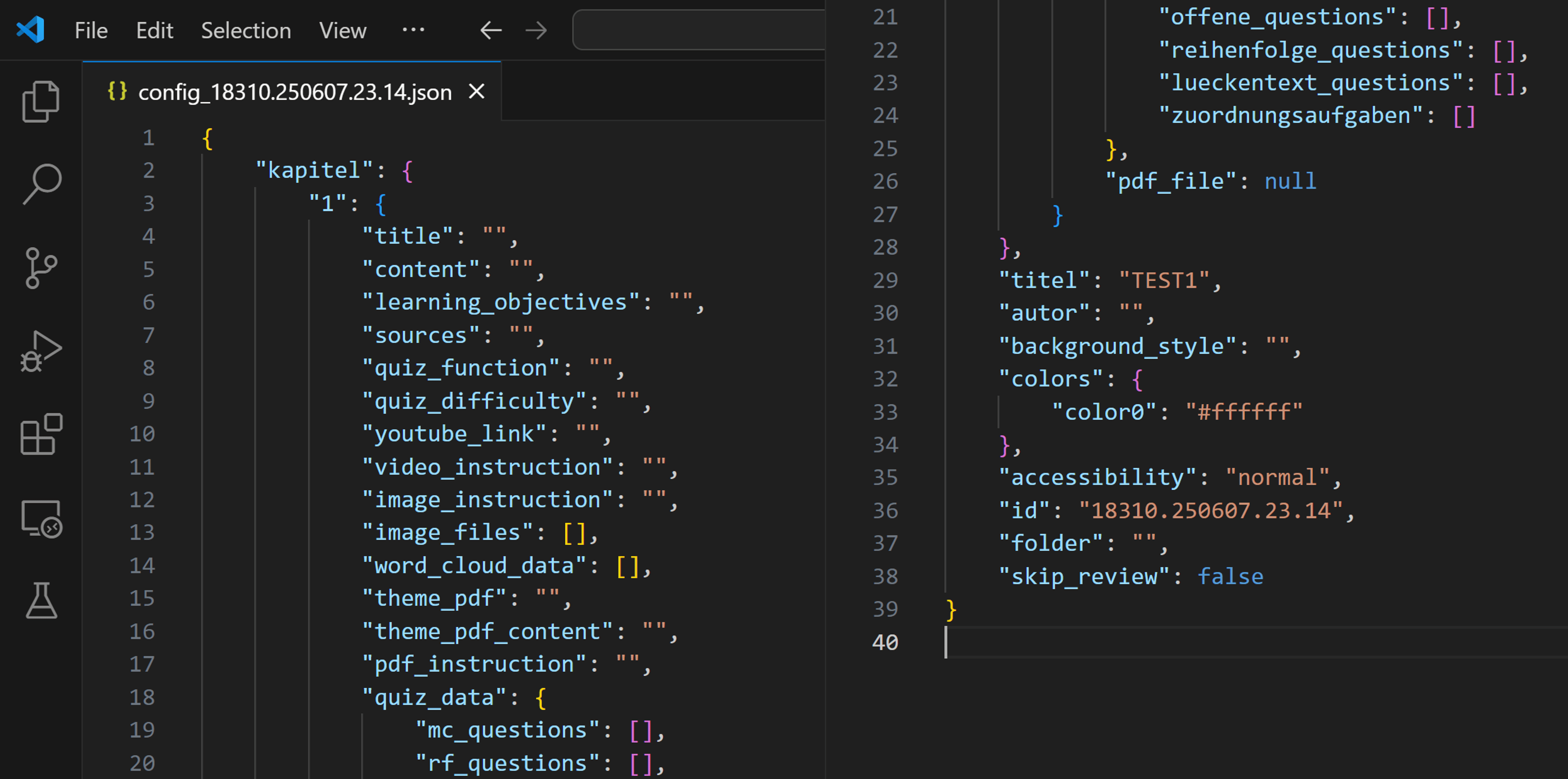This screenshot has height=779, width=1568.
Task: Click the "image_files" key
Action: 448,532
